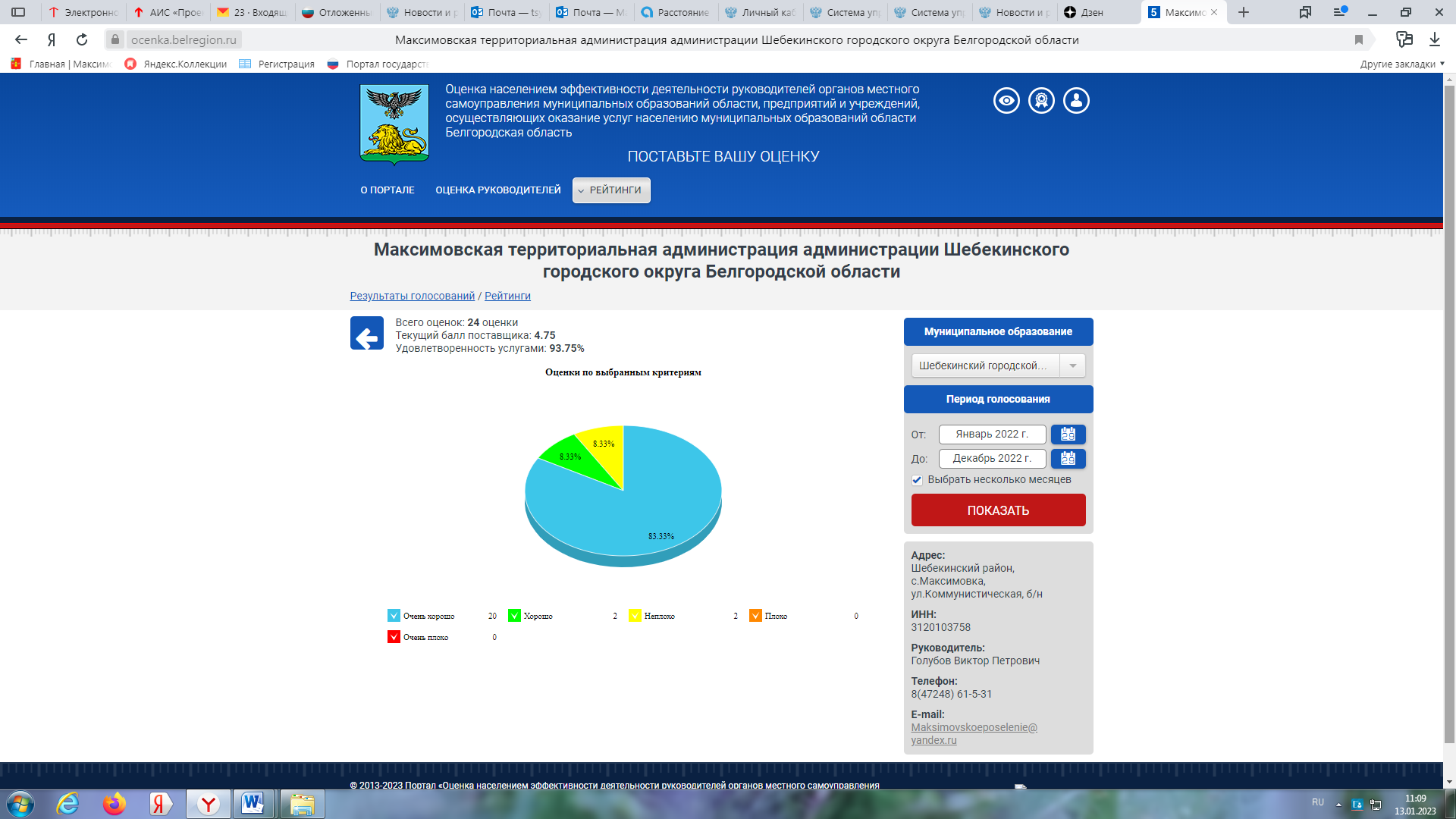Click the Belgorod region coat of arms logo
Screen dimensions: 1456x819
394,124
